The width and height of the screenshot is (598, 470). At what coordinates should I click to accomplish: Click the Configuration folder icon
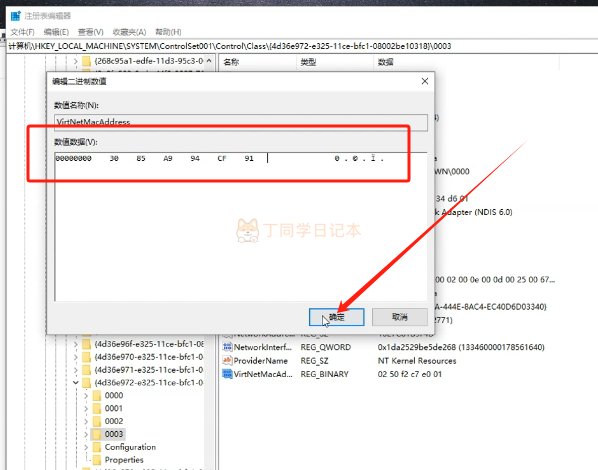click(x=97, y=447)
